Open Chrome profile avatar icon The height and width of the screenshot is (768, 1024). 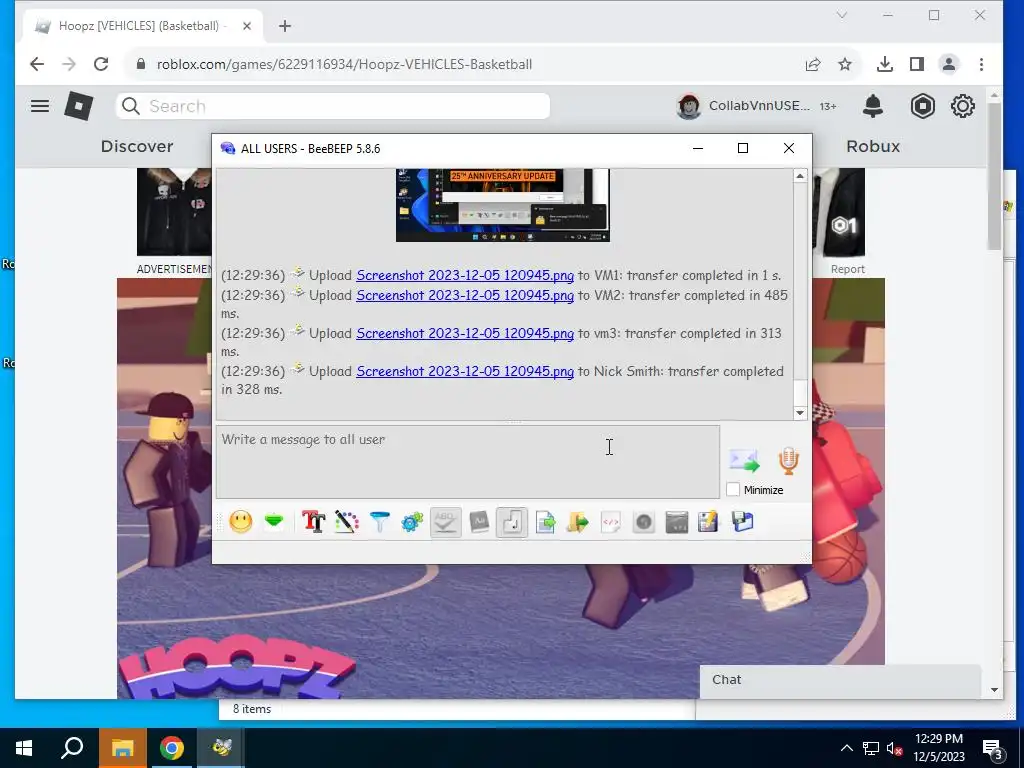949,64
